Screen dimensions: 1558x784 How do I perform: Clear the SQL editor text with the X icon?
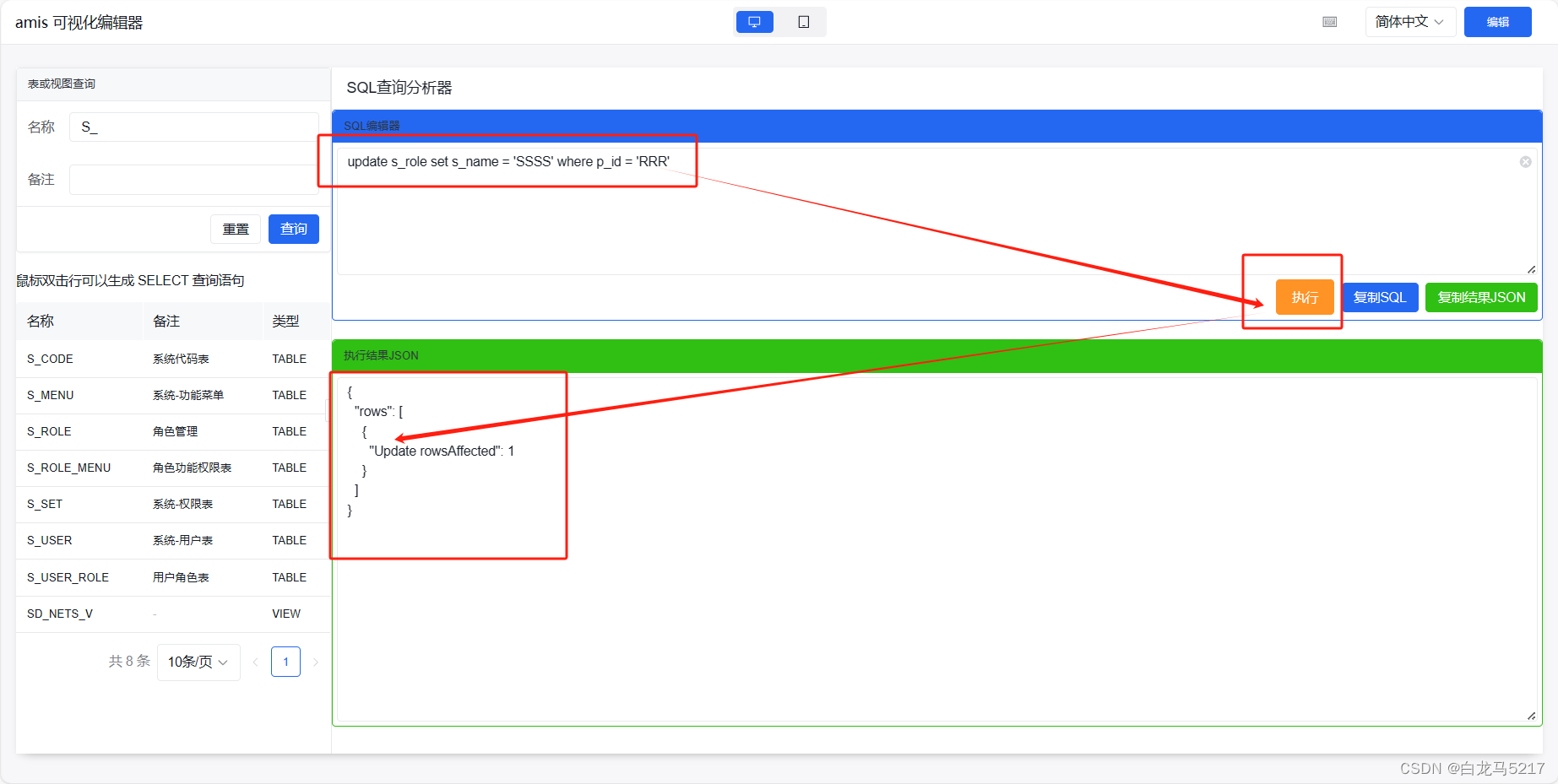coord(1525,162)
